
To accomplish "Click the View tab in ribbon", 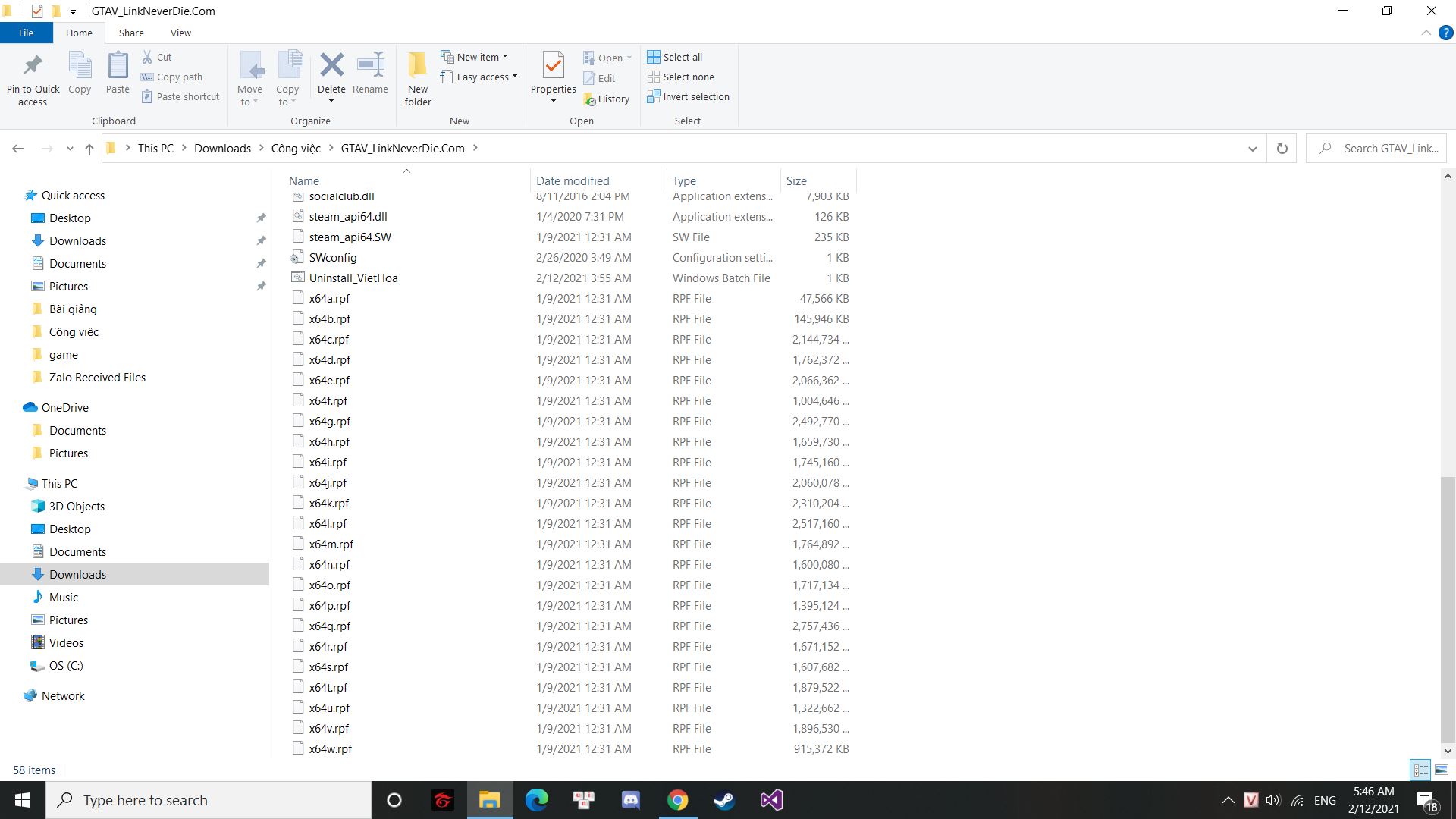I will click(x=180, y=33).
